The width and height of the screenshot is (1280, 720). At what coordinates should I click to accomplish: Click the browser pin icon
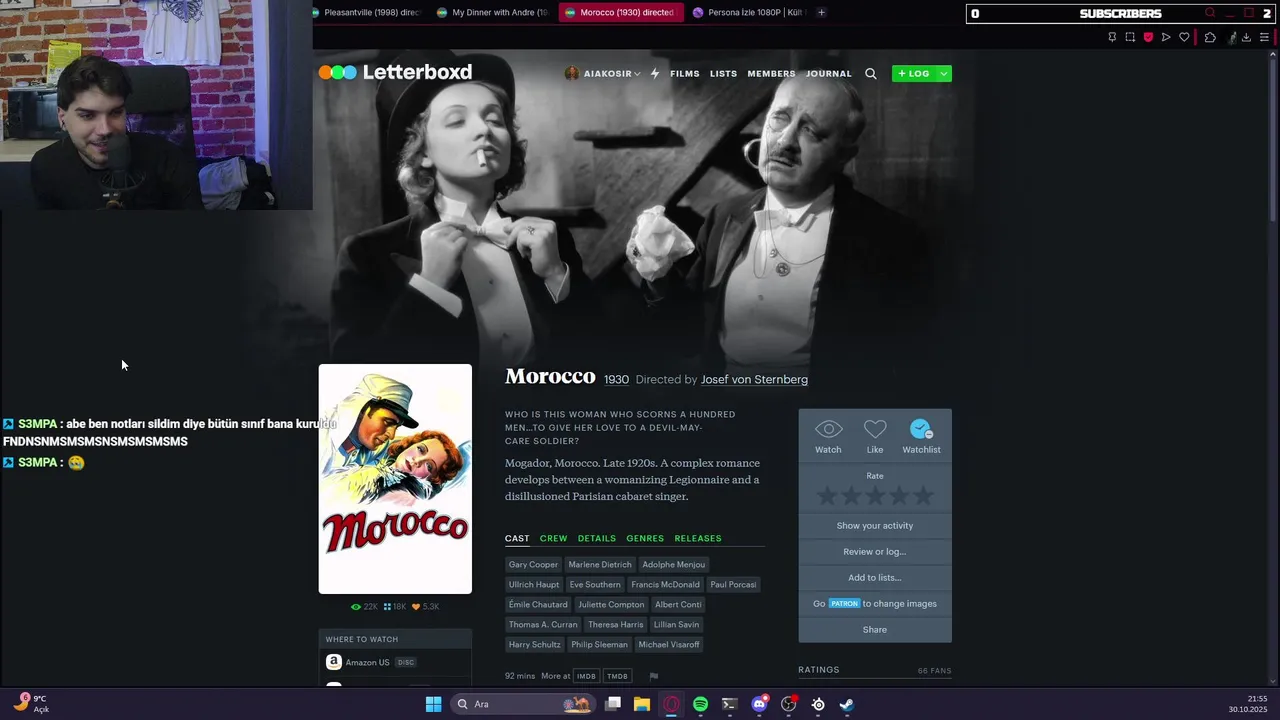click(x=1112, y=37)
